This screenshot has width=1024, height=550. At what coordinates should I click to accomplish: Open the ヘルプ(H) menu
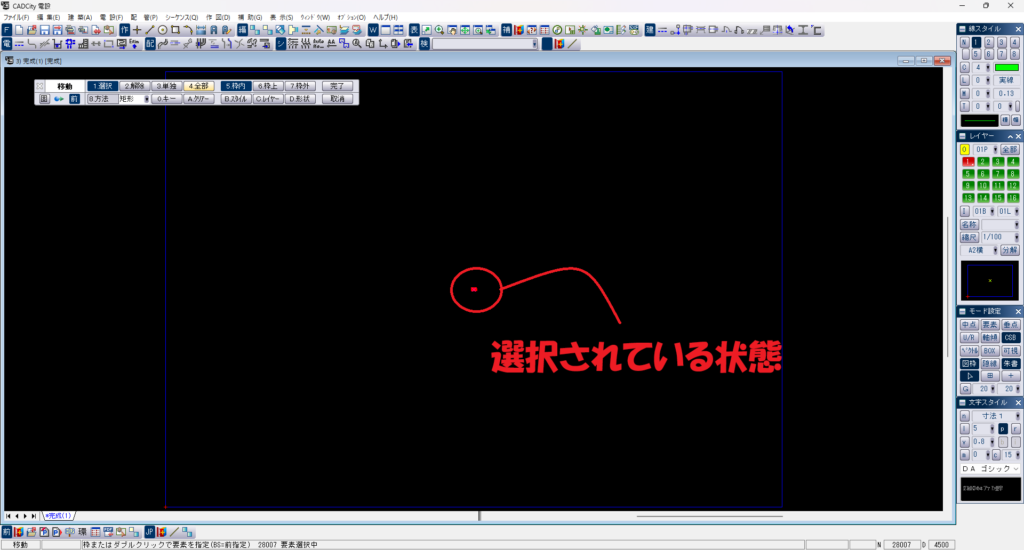[385, 18]
